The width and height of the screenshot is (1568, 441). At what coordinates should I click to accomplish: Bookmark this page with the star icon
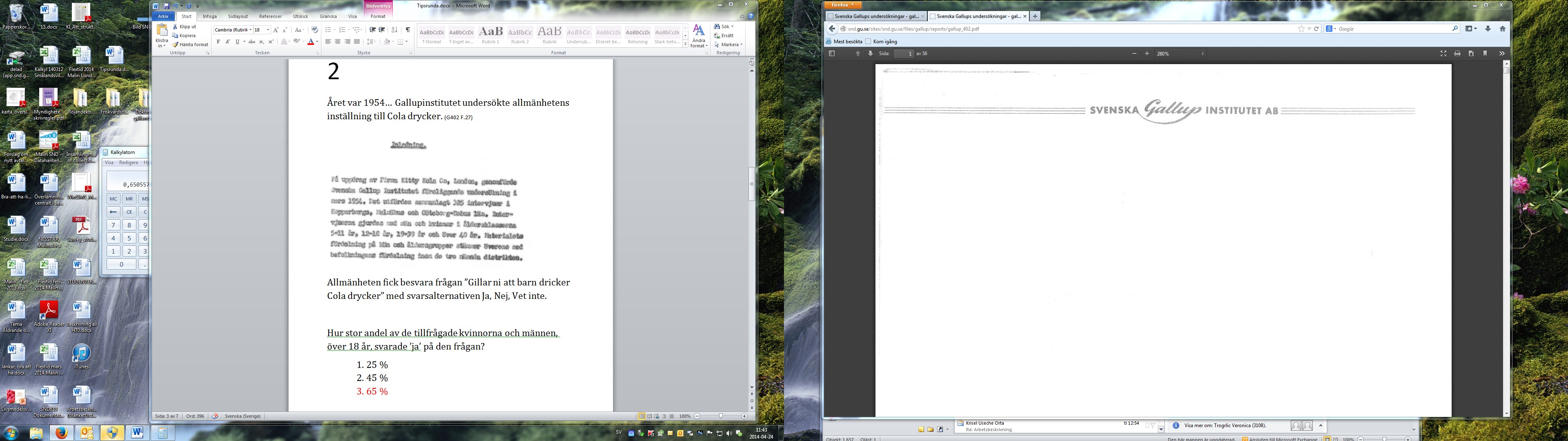pos(1301,29)
